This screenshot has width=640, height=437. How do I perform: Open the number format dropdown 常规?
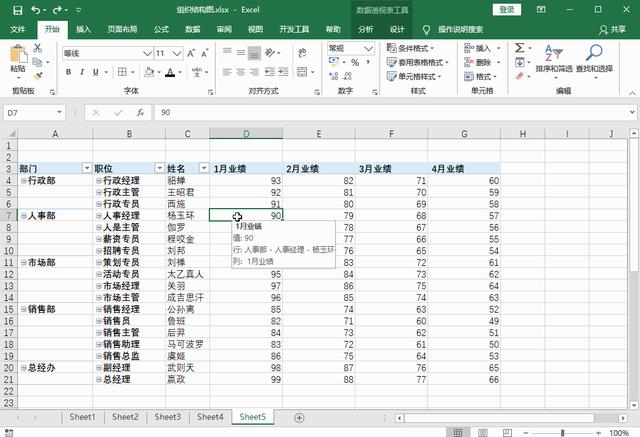pos(369,49)
